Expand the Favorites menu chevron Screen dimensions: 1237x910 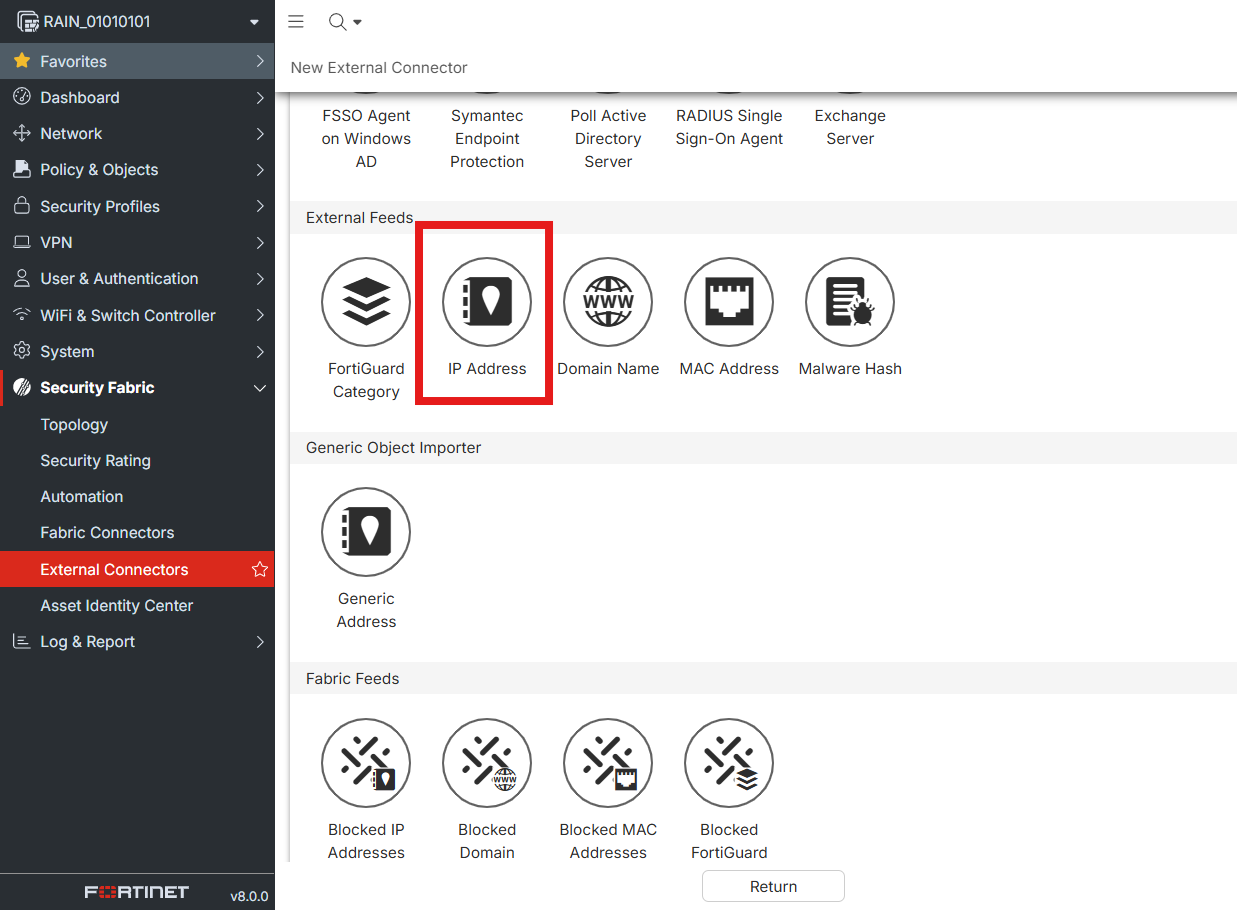pos(260,62)
